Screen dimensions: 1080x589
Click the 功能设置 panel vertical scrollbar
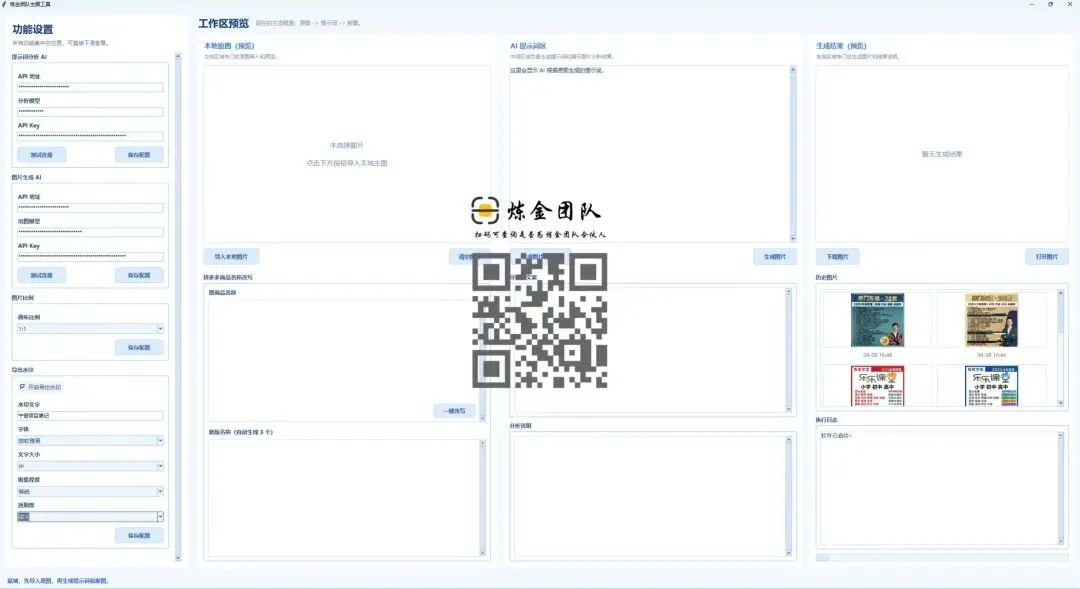click(178, 307)
